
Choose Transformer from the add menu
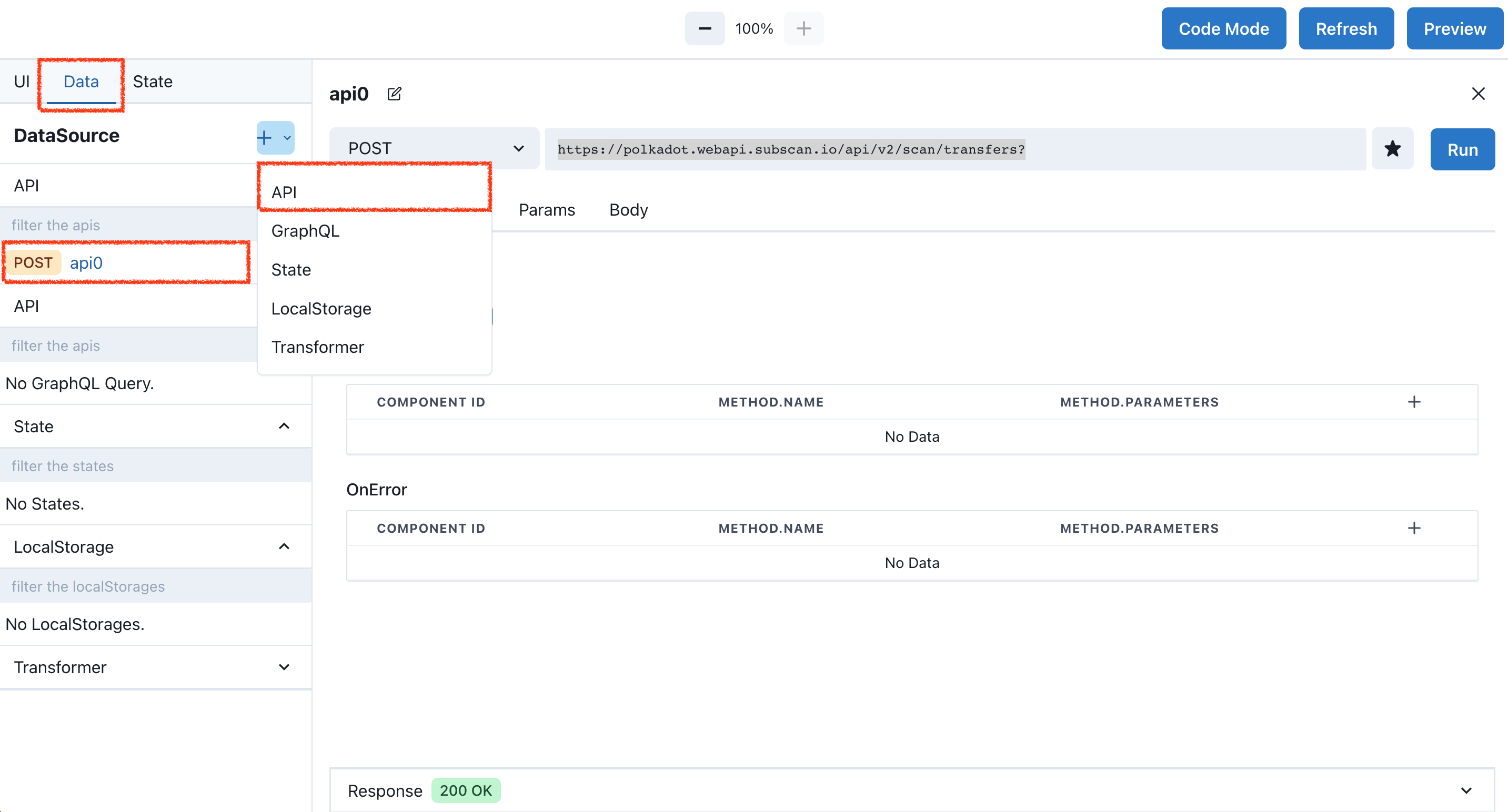(375, 347)
